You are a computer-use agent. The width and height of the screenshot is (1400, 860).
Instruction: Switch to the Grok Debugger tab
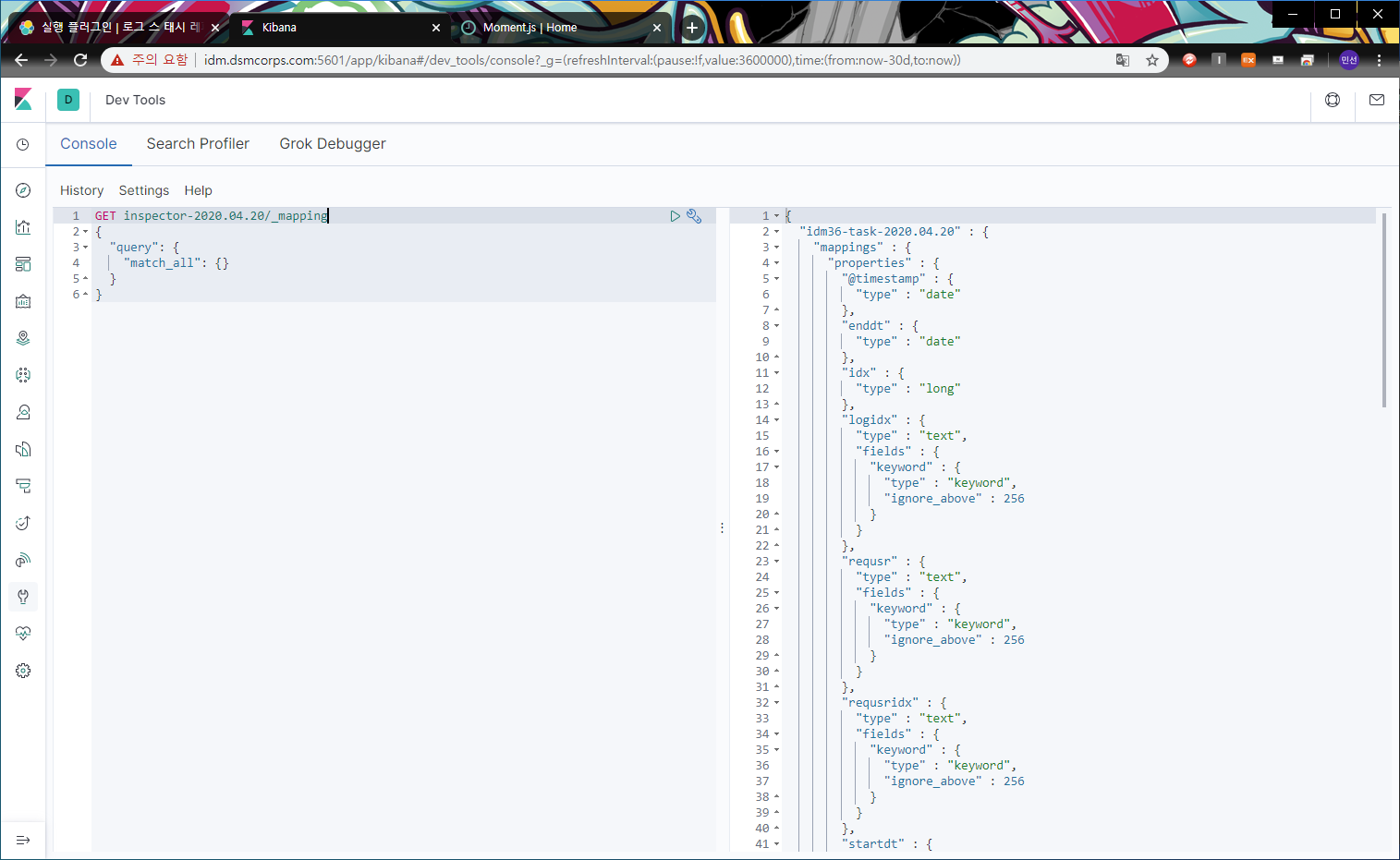(333, 144)
